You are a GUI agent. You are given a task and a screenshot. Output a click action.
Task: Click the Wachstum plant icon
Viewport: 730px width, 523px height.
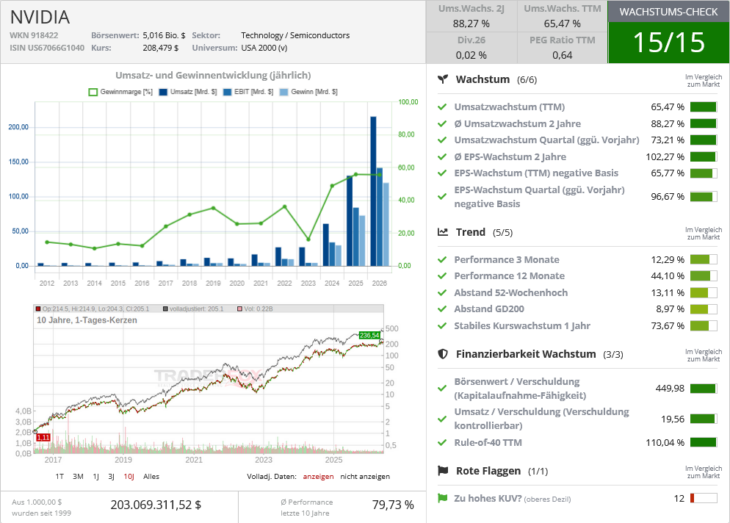[x=443, y=79]
